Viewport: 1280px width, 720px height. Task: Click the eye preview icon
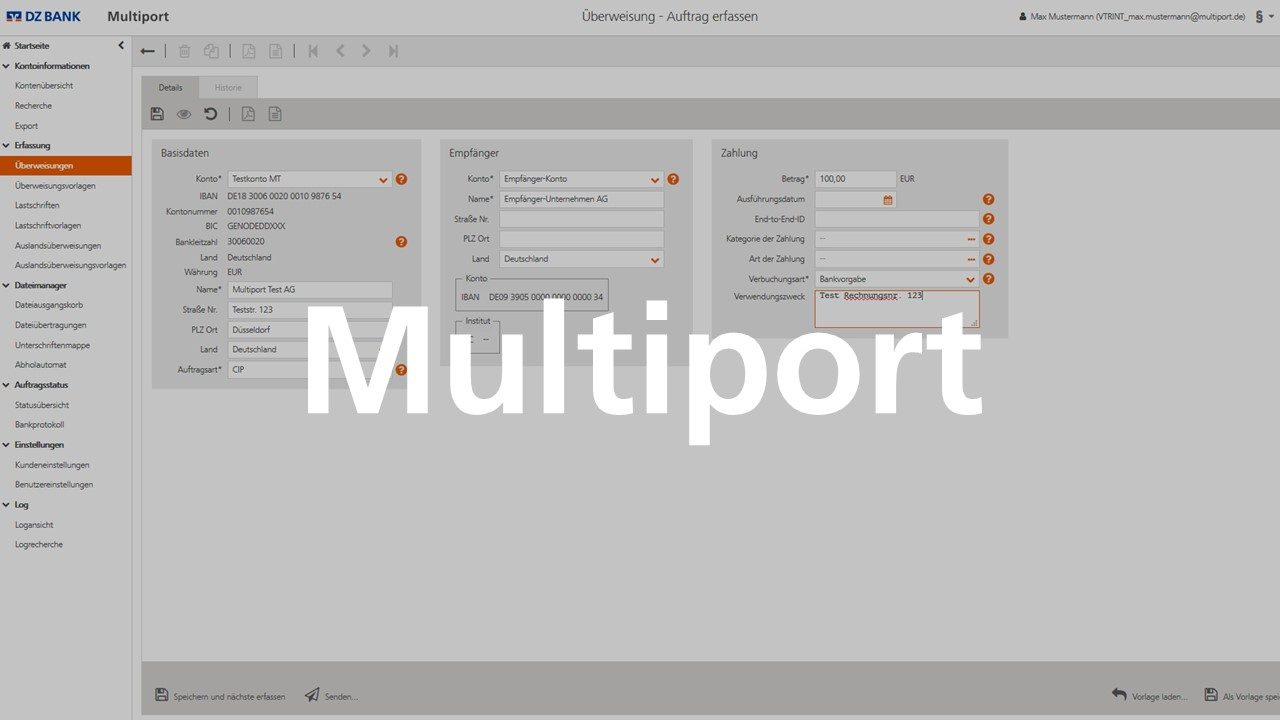point(184,114)
